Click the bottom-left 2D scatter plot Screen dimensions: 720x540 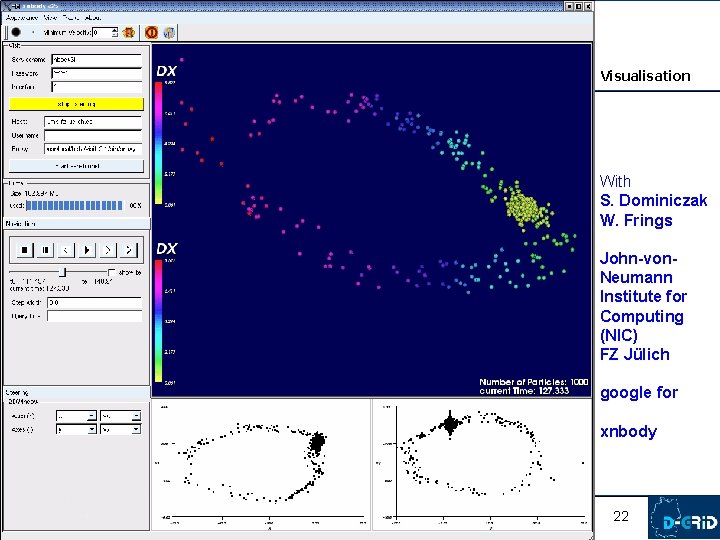click(x=261, y=465)
